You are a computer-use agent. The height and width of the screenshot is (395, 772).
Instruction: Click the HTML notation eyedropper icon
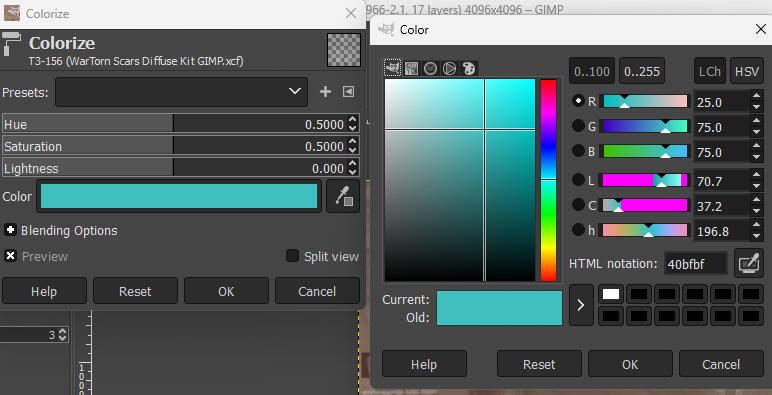click(749, 263)
